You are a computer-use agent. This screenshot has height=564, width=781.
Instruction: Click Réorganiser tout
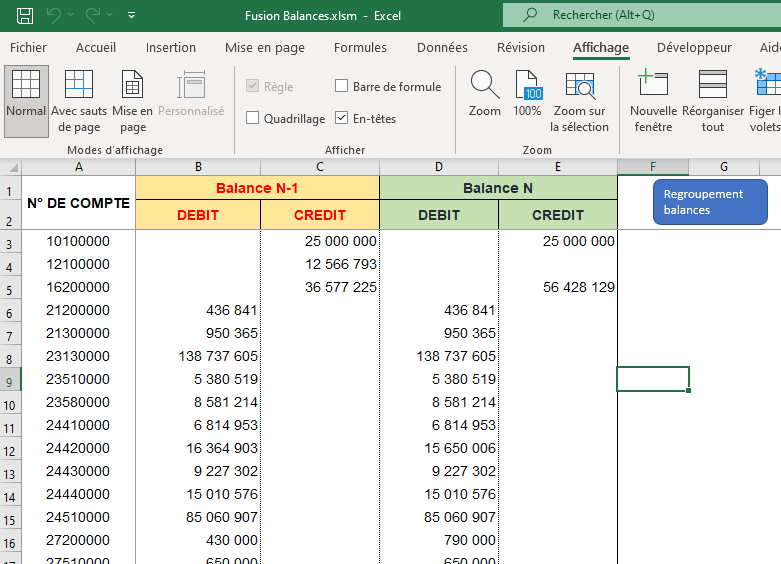pyautogui.click(x=713, y=101)
